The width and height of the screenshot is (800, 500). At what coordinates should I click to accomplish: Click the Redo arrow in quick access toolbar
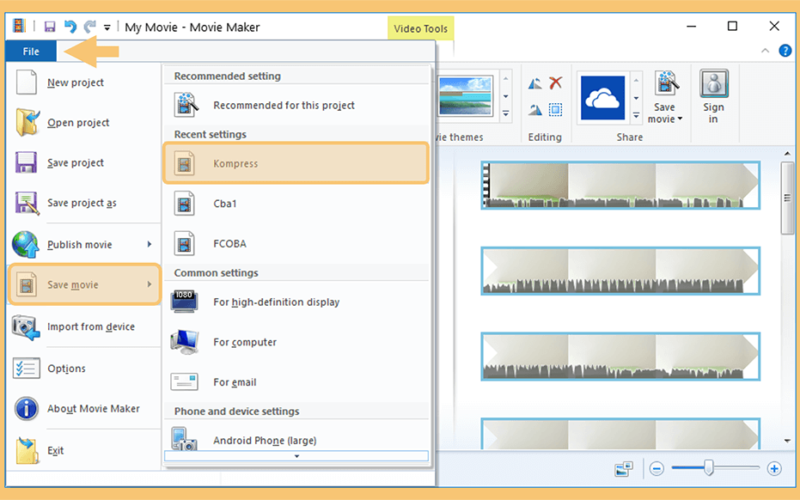90,27
